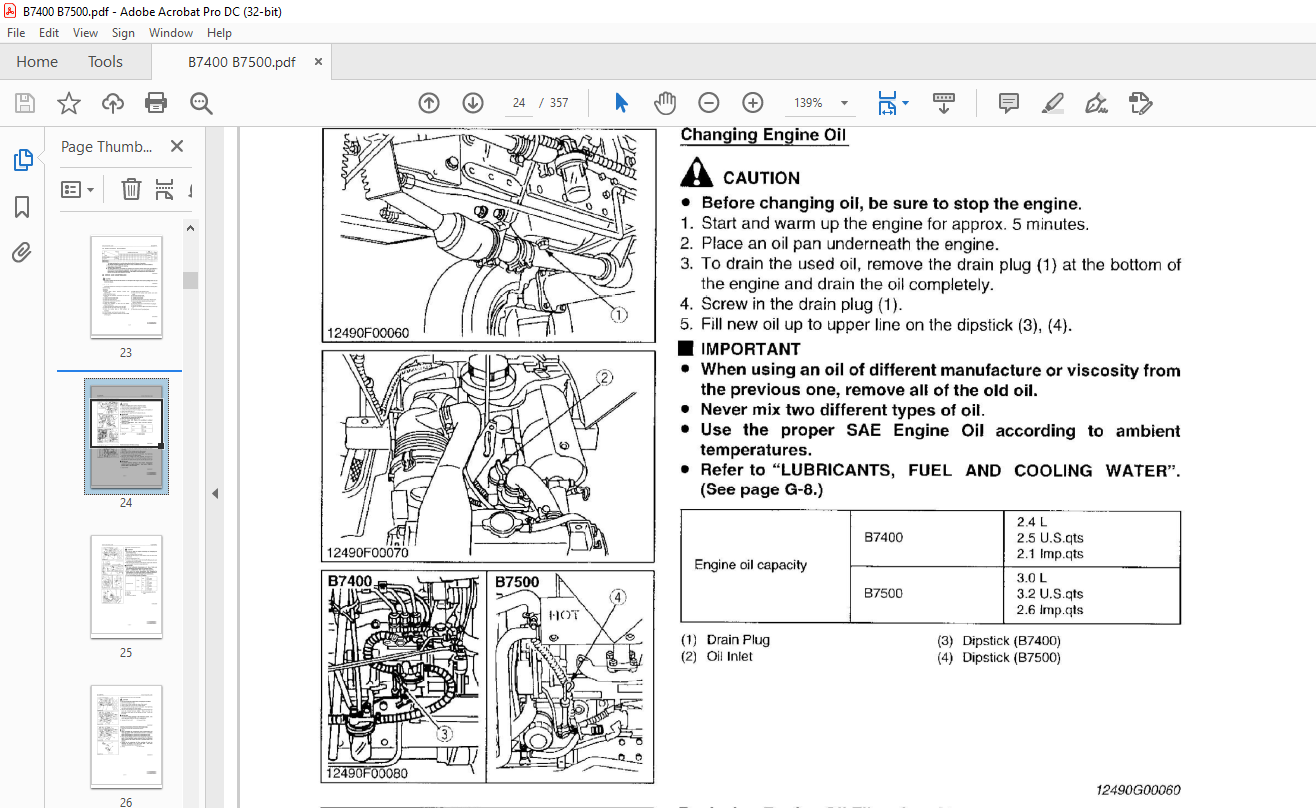Open the Find text search tool

coord(201,103)
